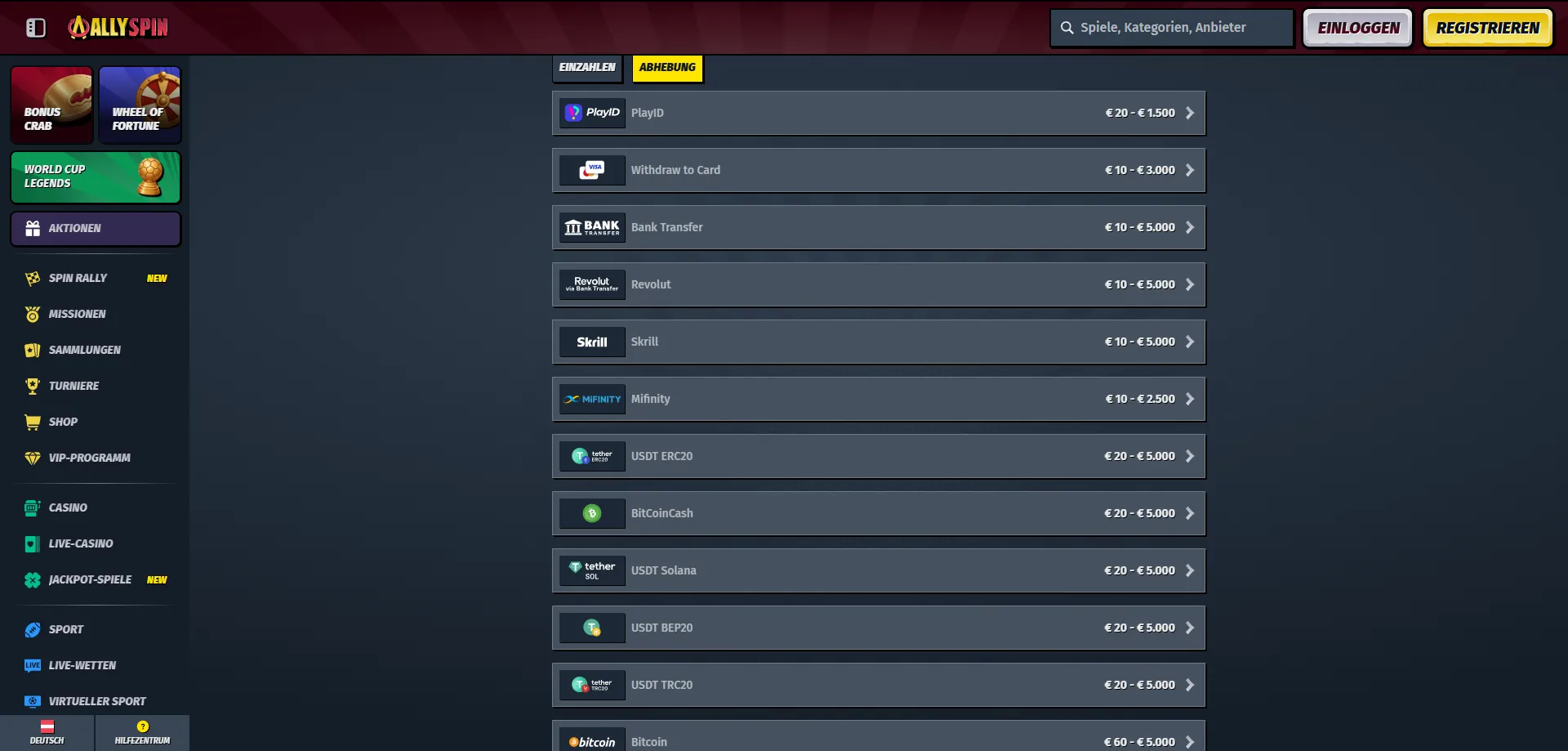Viewport: 1568px width, 751px height.
Task: Click the USDT BEP20 coin logo
Action: point(592,628)
